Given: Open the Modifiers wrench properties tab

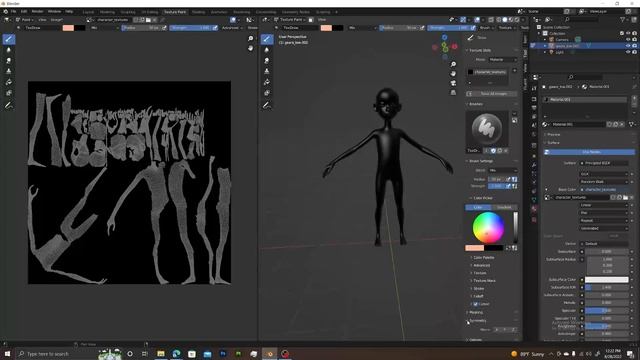Looking at the screenshot, I should coord(534,165).
